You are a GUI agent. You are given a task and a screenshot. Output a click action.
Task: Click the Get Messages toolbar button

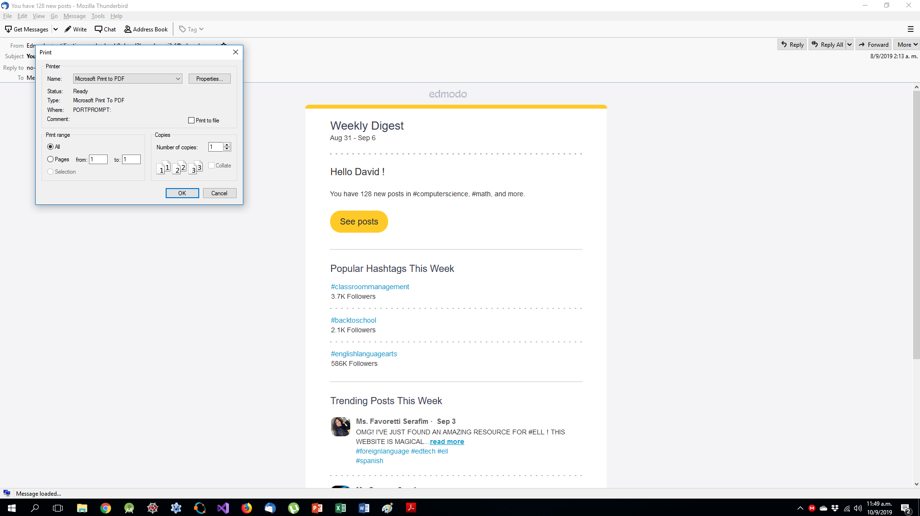pyautogui.click(x=26, y=29)
